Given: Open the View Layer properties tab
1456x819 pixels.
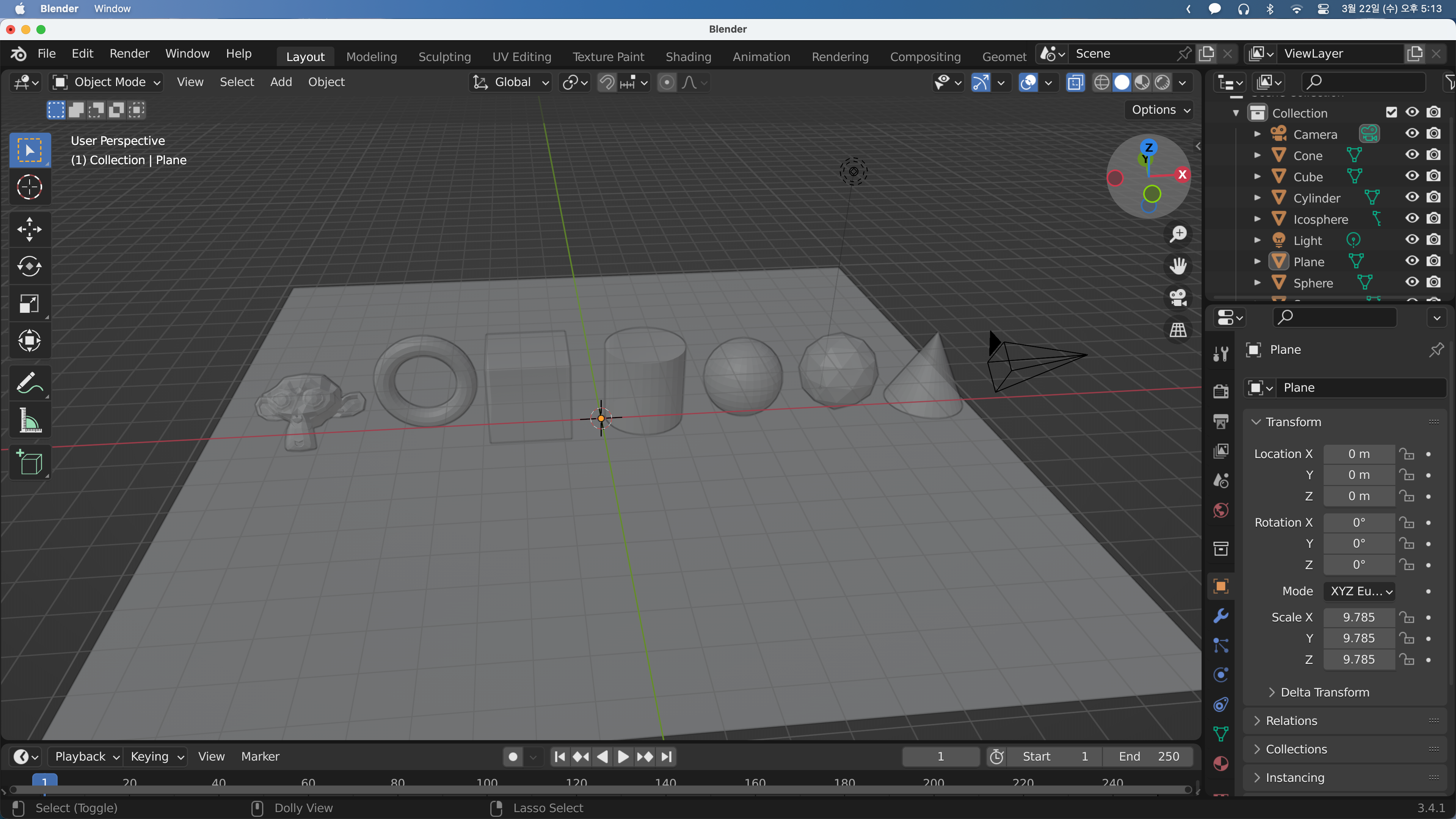Looking at the screenshot, I should (x=1221, y=450).
